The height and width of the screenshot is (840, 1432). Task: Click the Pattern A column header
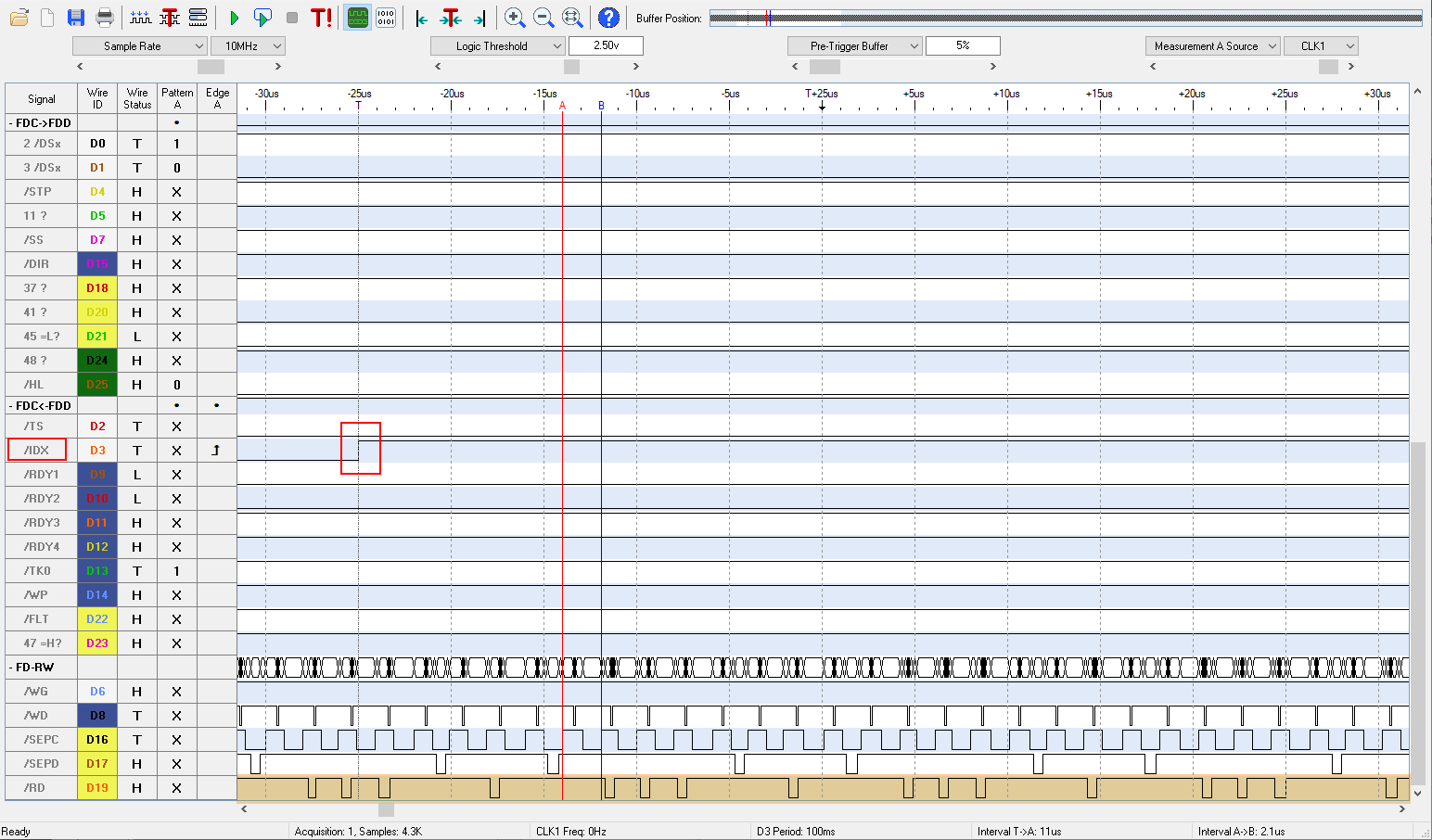[x=176, y=98]
